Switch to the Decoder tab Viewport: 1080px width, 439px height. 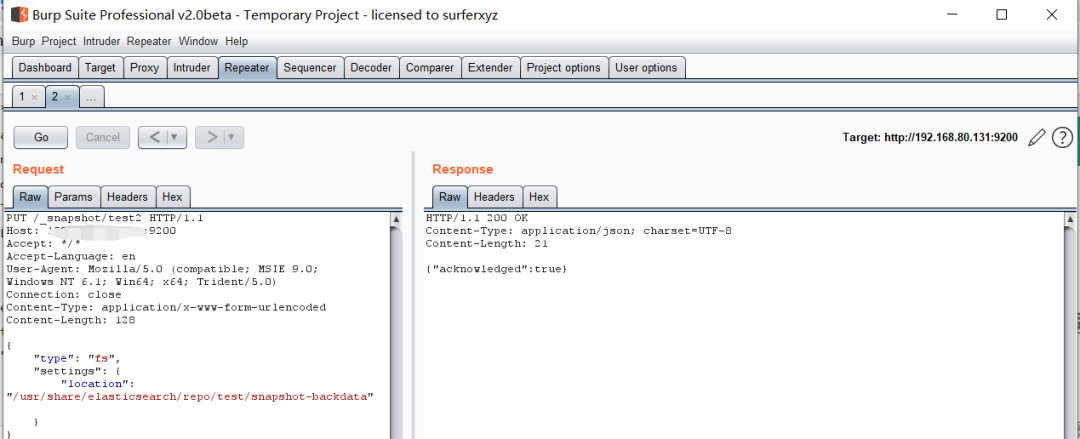(x=371, y=68)
